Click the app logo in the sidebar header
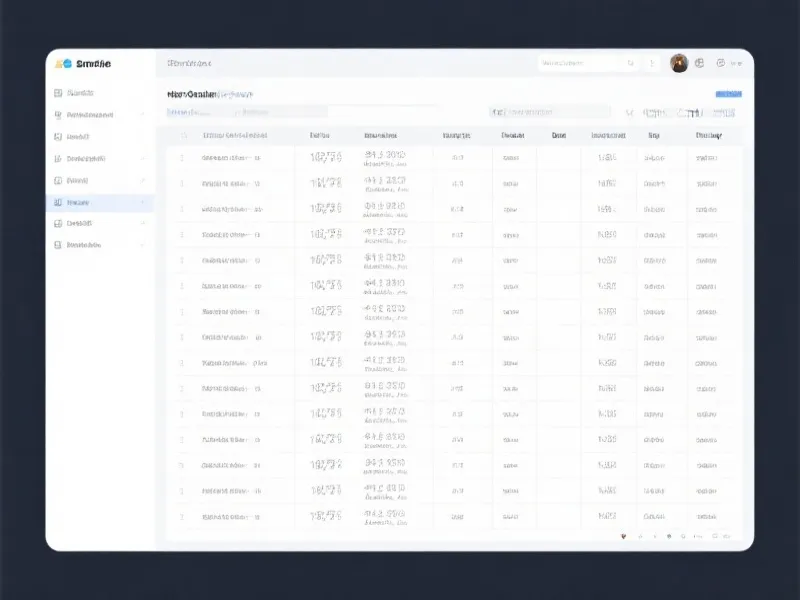Image resolution: width=800 pixels, height=600 pixels. 65,63
